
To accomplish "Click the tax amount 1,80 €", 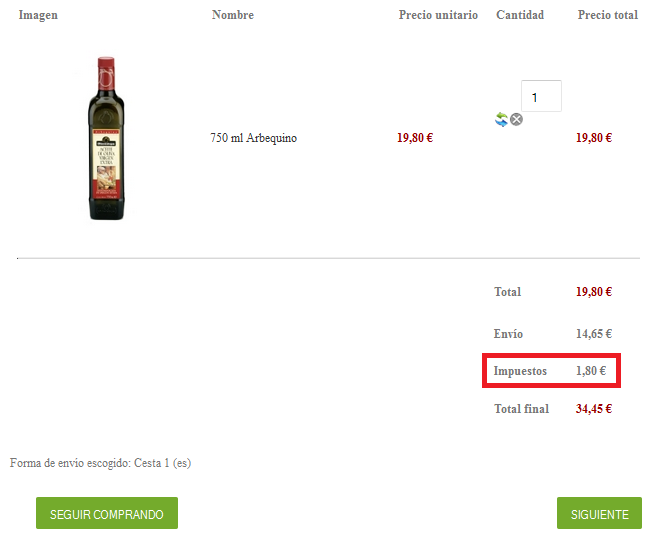I will pyautogui.click(x=592, y=371).
